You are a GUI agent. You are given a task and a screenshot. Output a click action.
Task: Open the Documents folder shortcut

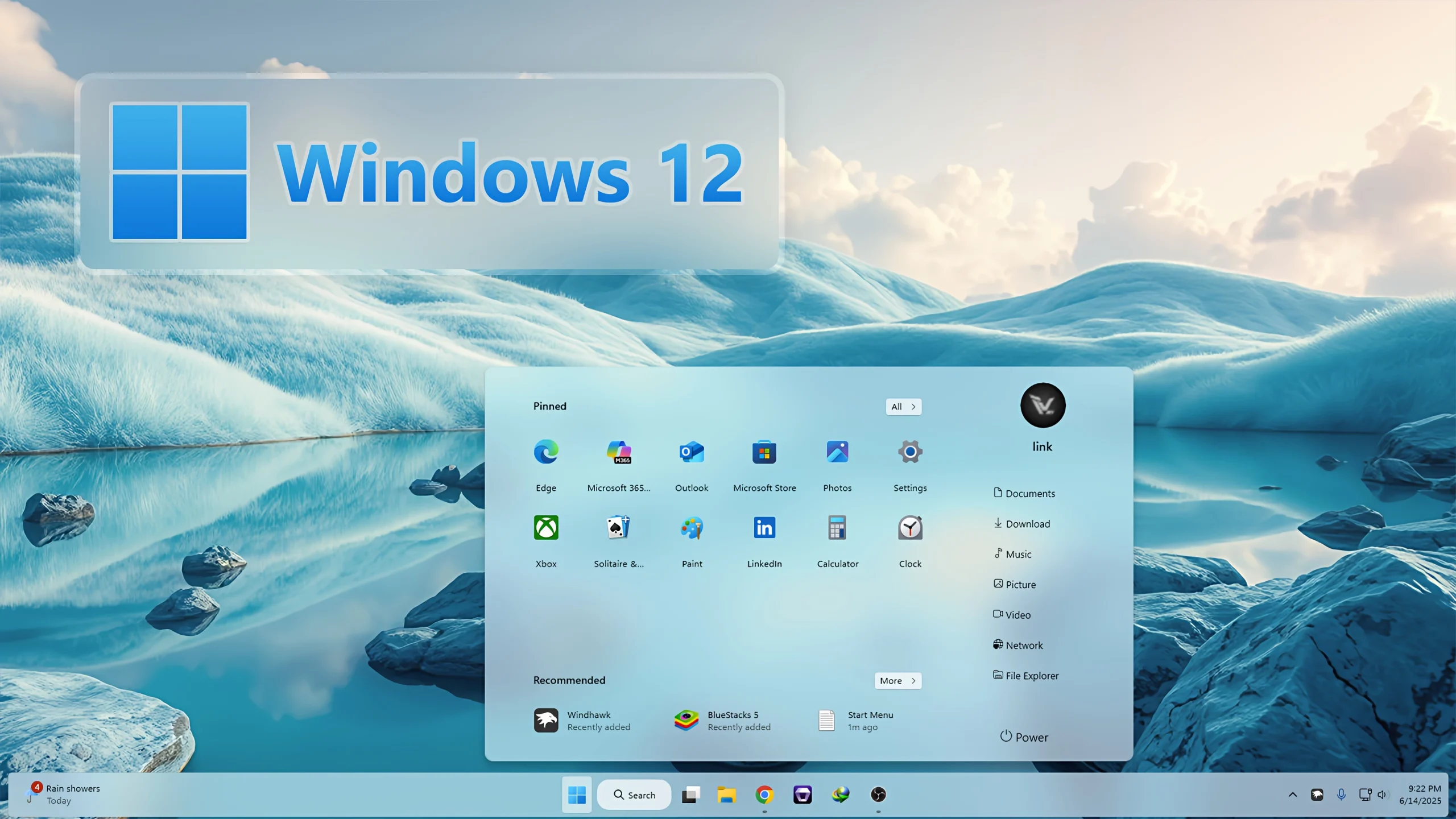click(1024, 493)
